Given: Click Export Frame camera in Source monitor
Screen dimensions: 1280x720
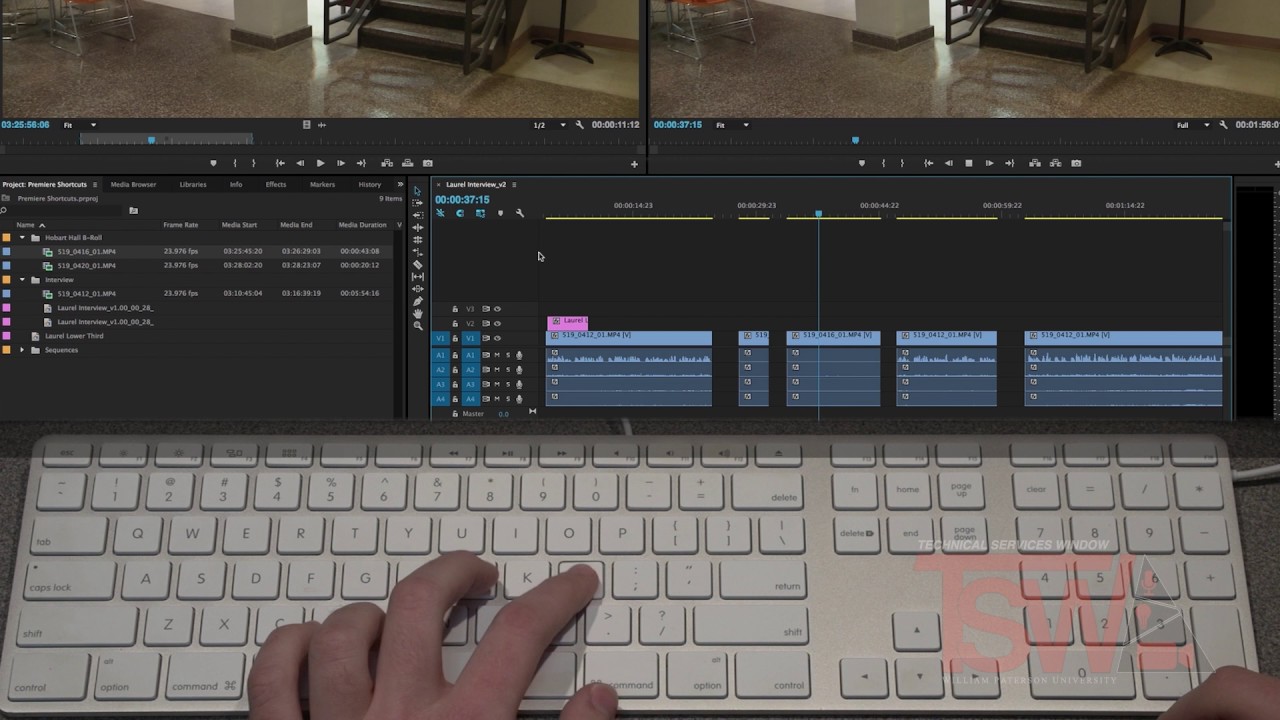Looking at the screenshot, I should coord(428,163).
